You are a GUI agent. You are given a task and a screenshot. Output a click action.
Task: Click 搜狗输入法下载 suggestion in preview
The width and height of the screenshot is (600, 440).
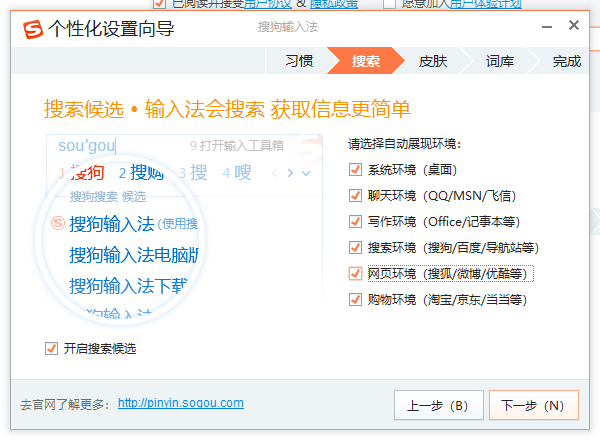pyautogui.click(x=128, y=286)
